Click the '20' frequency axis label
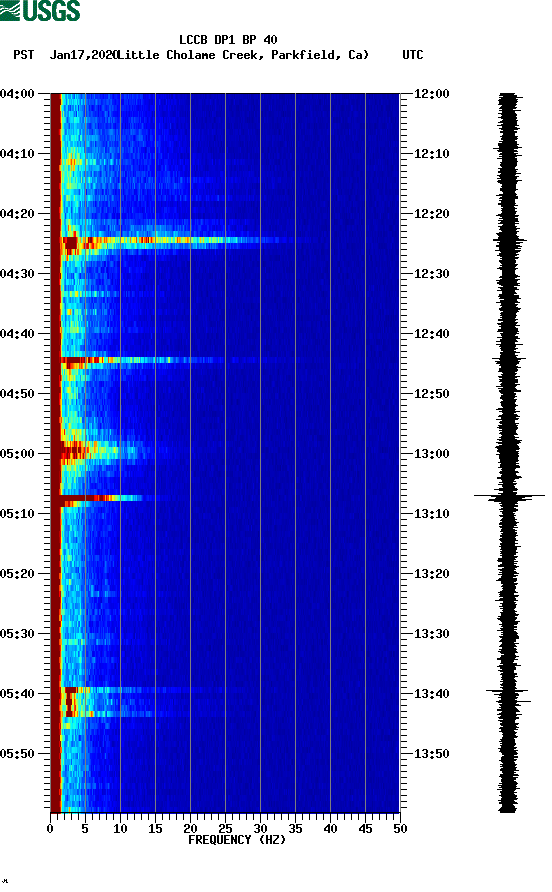Viewport: 552px width, 892px height. [x=190, y=829]
